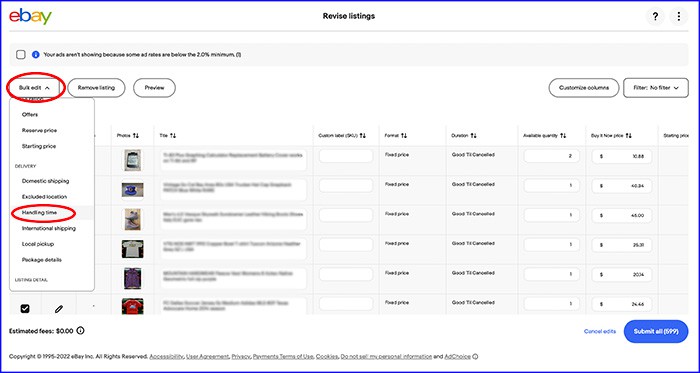Select Handling time menu item

39,213
